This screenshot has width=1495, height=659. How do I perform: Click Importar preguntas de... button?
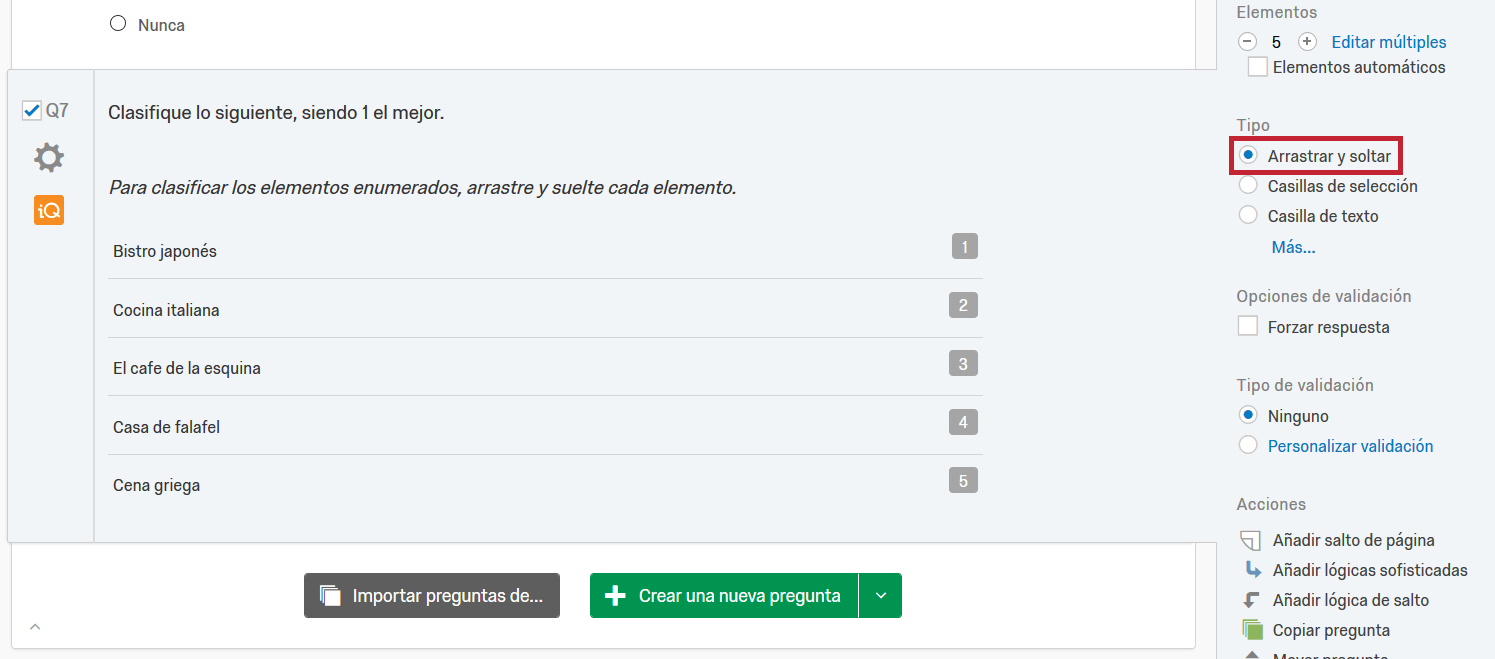[432, 596]
